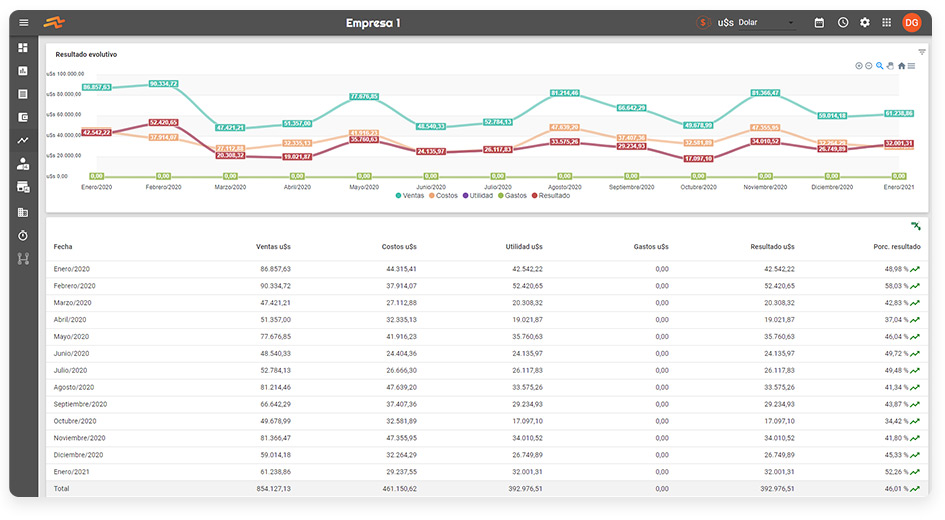Toggle the Gastos series in legend
945x520 pixels.
pos(512,196)
